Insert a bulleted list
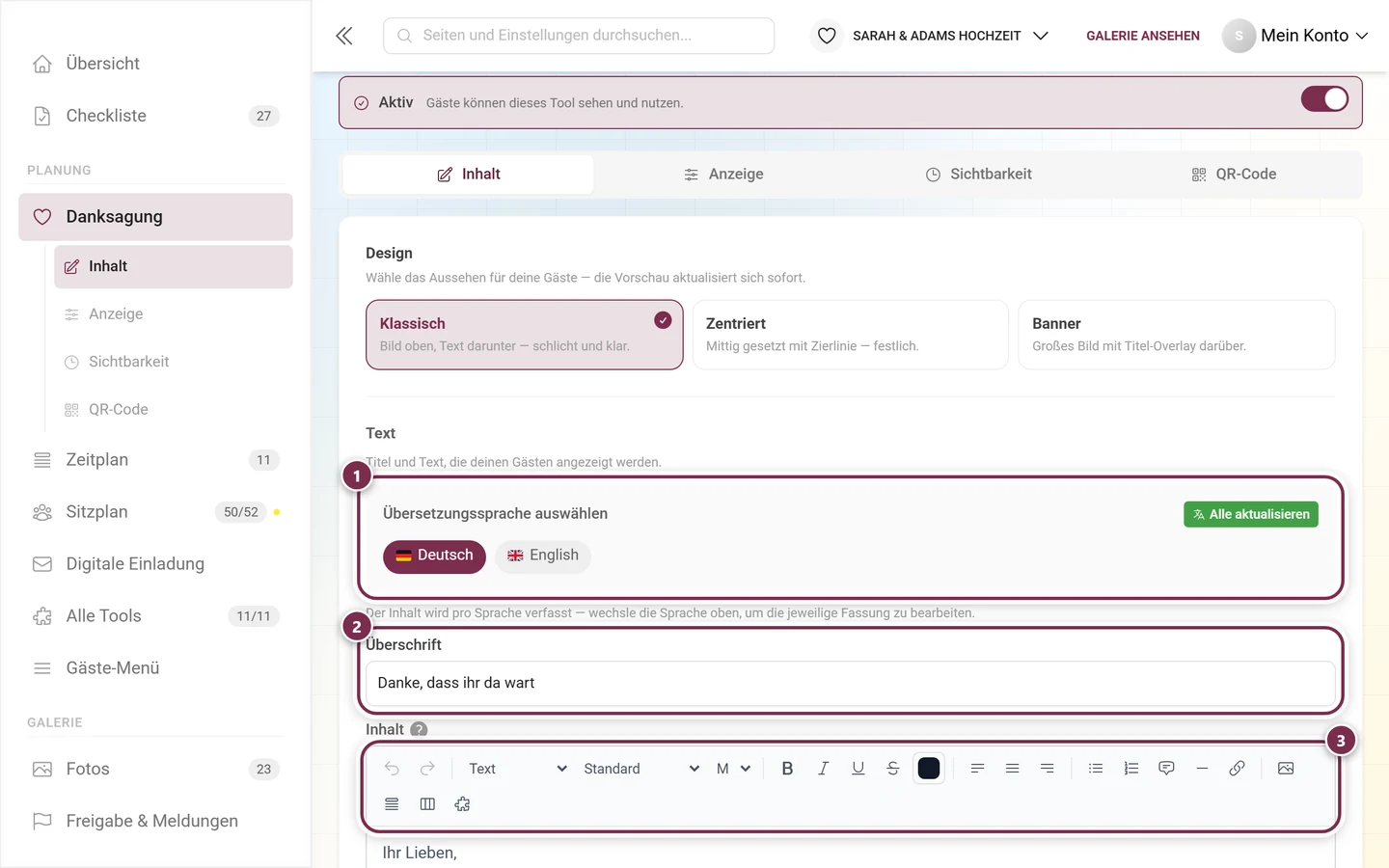Viewport: 1389px width, 868px height. (1096, 769)
